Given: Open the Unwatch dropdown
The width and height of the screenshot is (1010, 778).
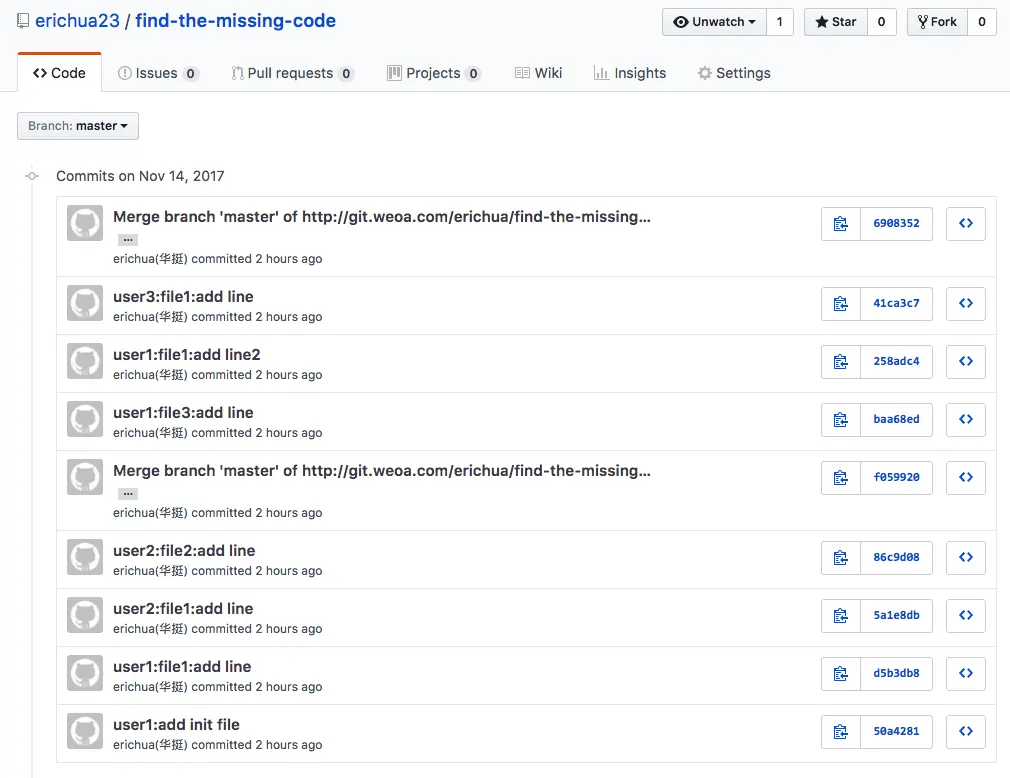Looking at the screenshot, I should tap(714, 22).
